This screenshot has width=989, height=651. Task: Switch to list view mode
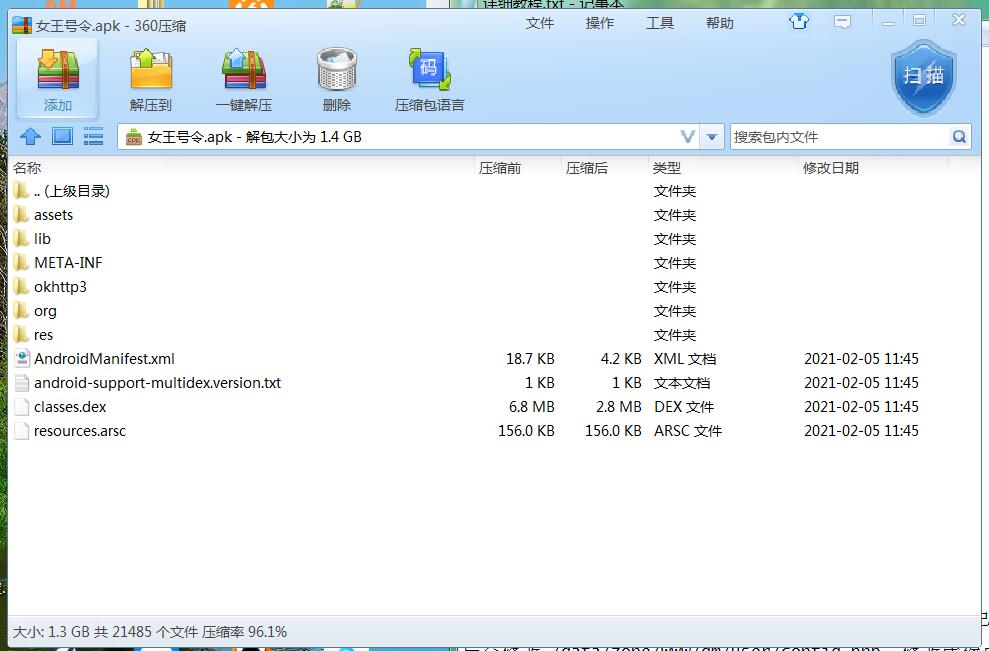click(x=93, y=137)
